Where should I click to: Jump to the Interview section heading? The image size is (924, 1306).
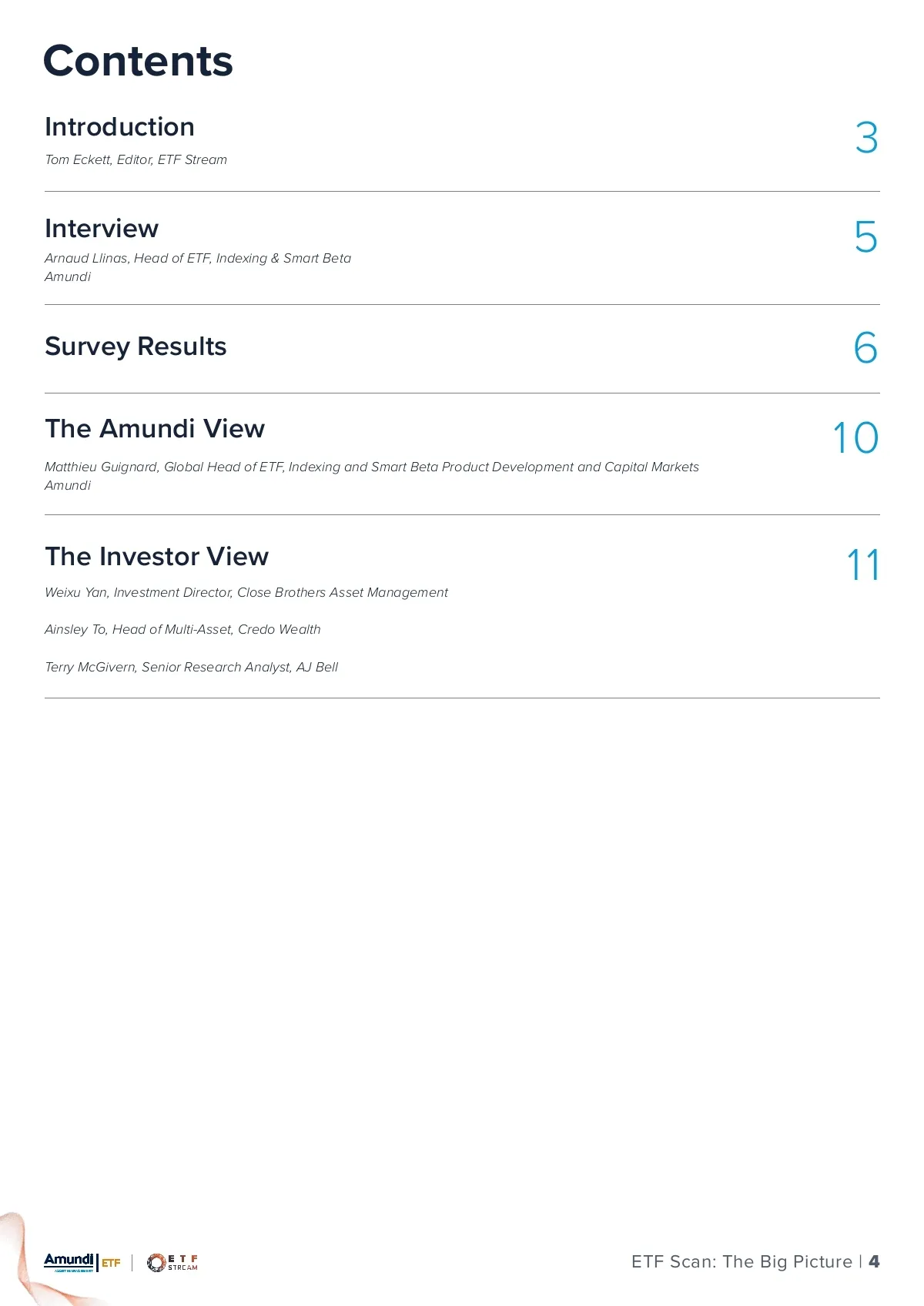[x=102, y=229]
